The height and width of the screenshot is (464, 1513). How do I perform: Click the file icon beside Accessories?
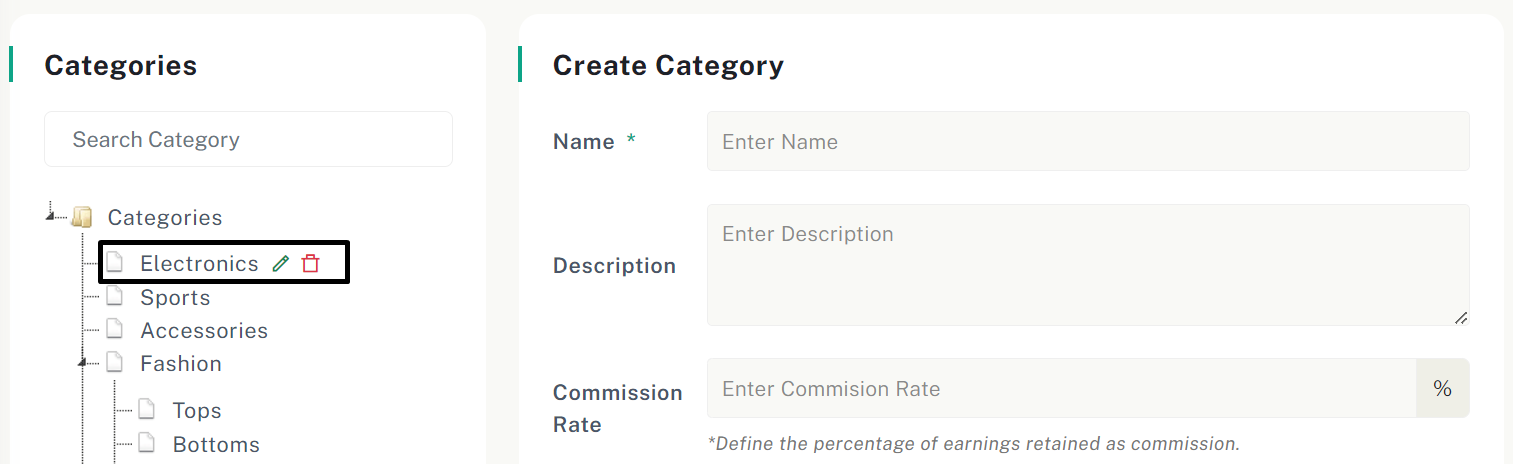115,329
